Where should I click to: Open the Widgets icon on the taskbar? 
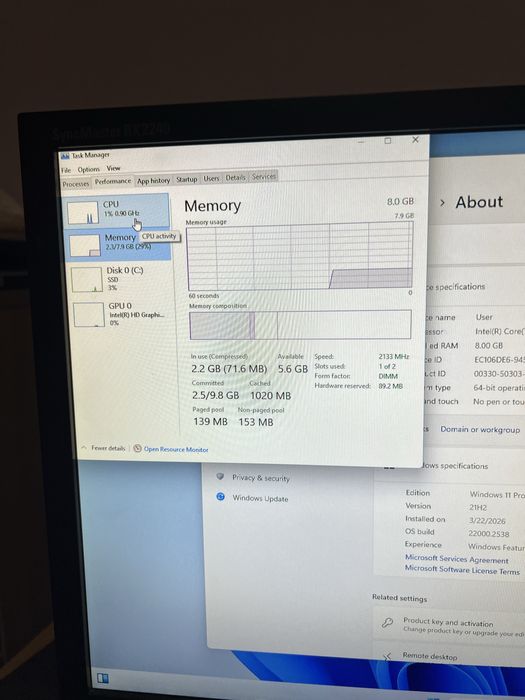point(103,679)
